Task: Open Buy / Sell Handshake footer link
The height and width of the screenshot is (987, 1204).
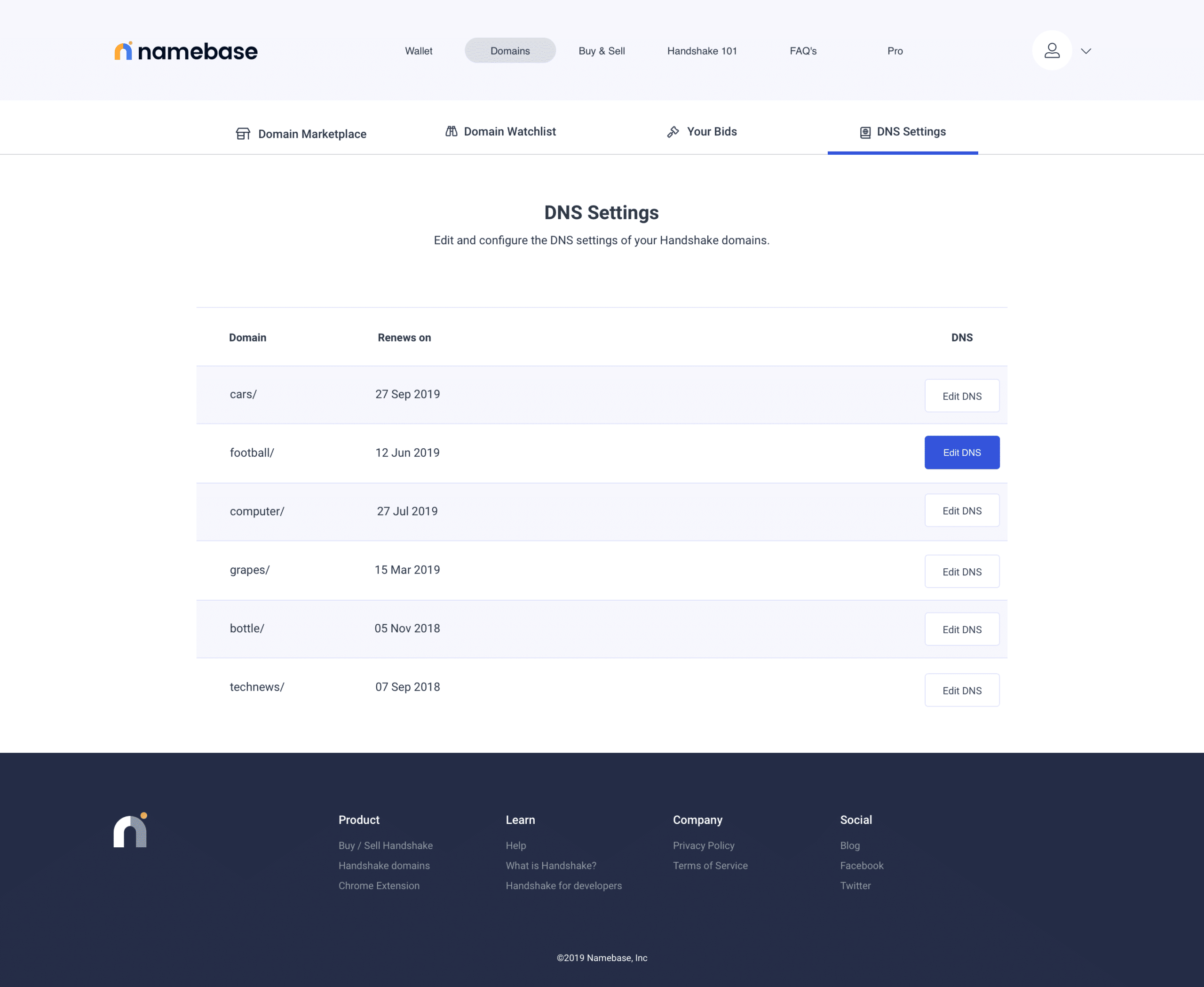Action: [x=385, y=845]
